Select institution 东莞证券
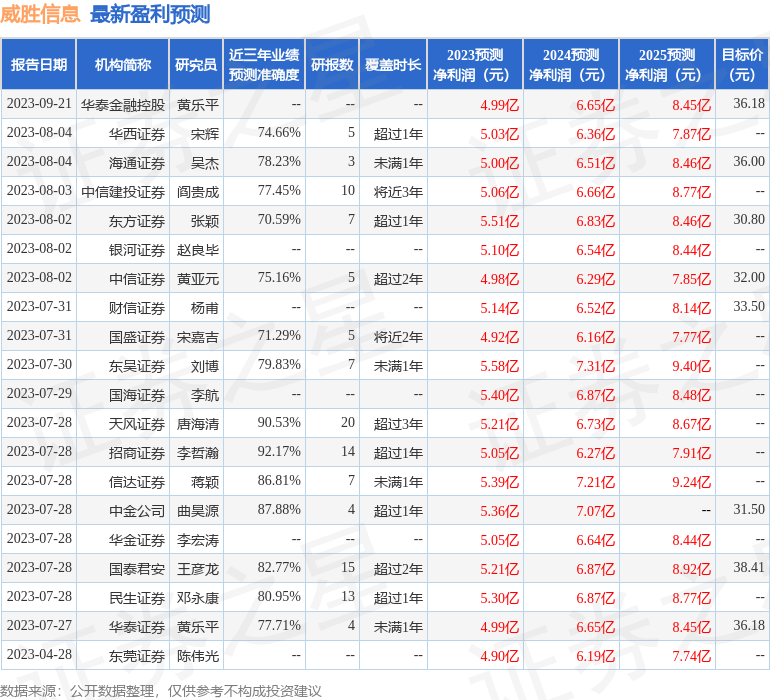The width and height of the screenshot is (770, 700). (x=137, y=655)
